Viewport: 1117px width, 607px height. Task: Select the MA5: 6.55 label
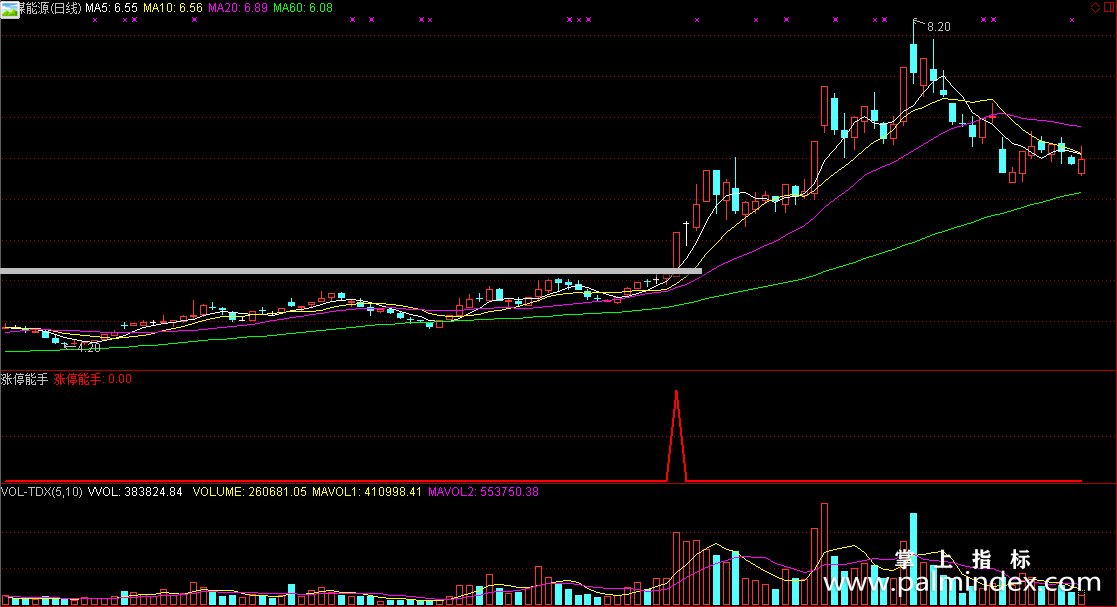tap(111, 8)
